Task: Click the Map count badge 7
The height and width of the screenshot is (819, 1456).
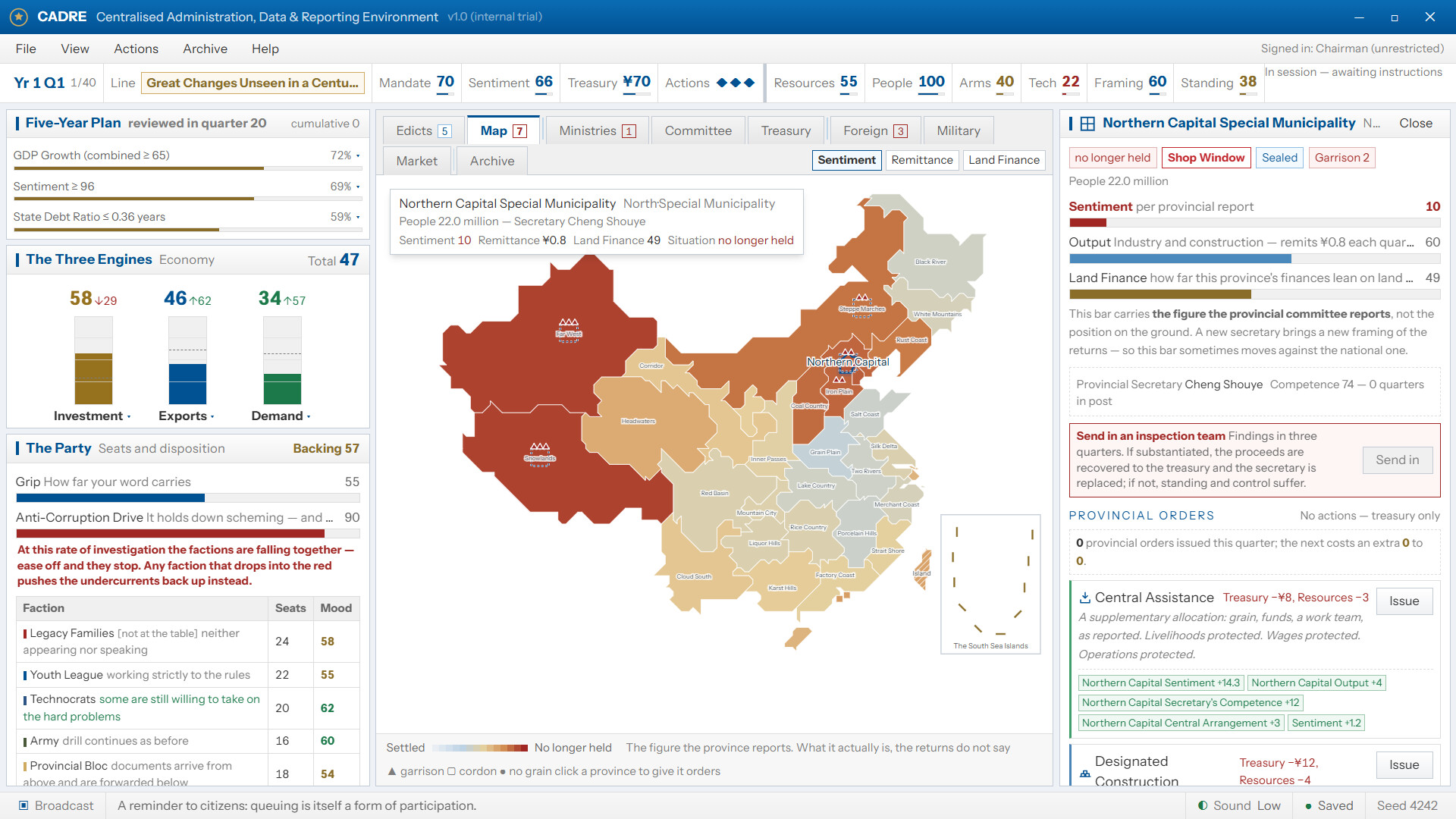Action: 519,131
